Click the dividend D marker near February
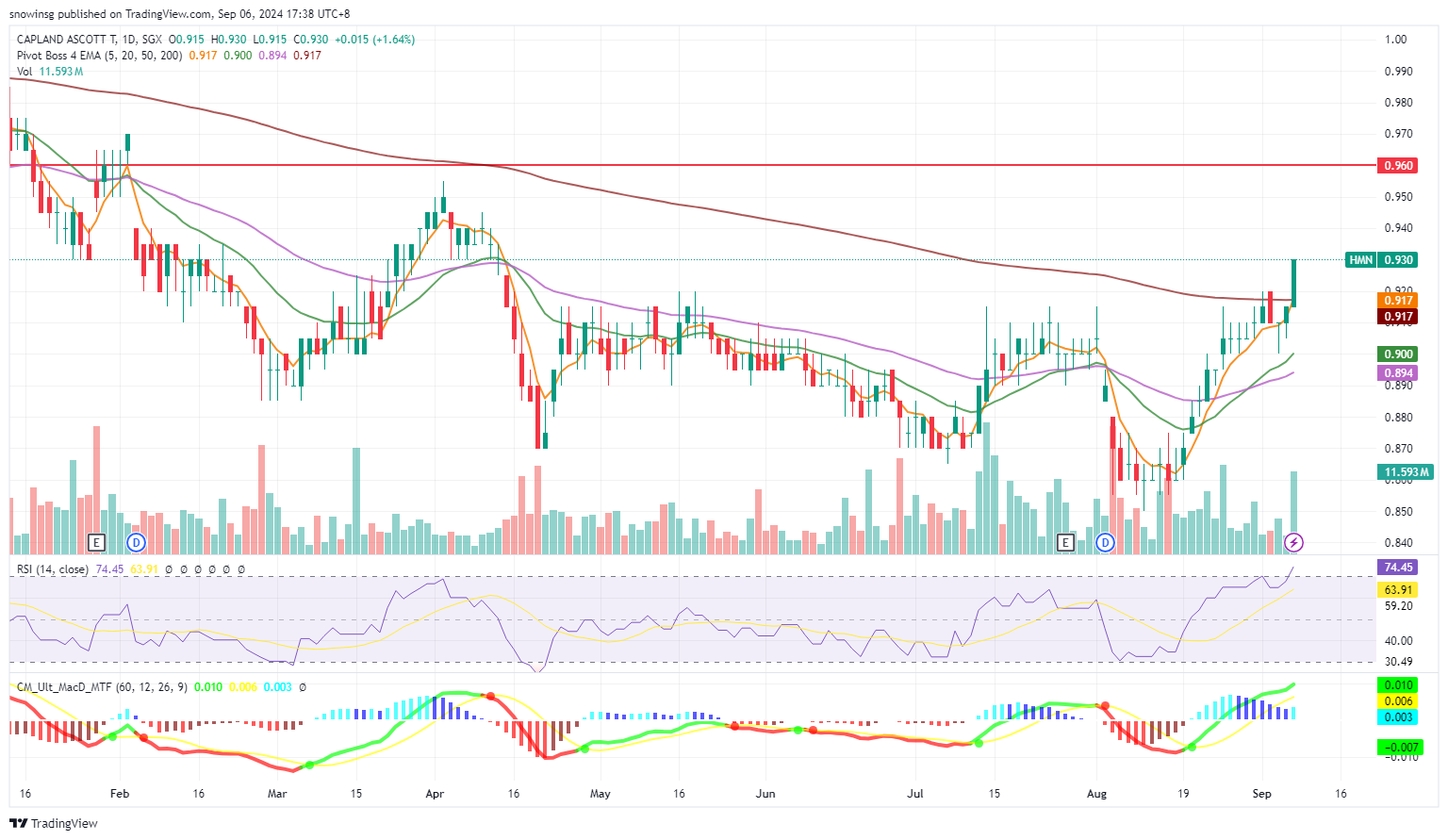1448x840 pixels. click(136, 542)
